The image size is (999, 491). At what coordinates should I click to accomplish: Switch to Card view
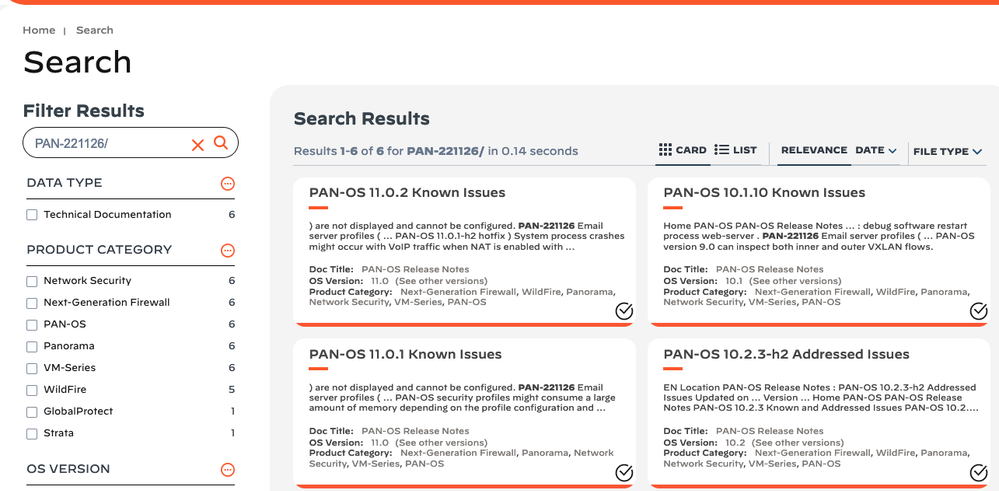(682, 150)
